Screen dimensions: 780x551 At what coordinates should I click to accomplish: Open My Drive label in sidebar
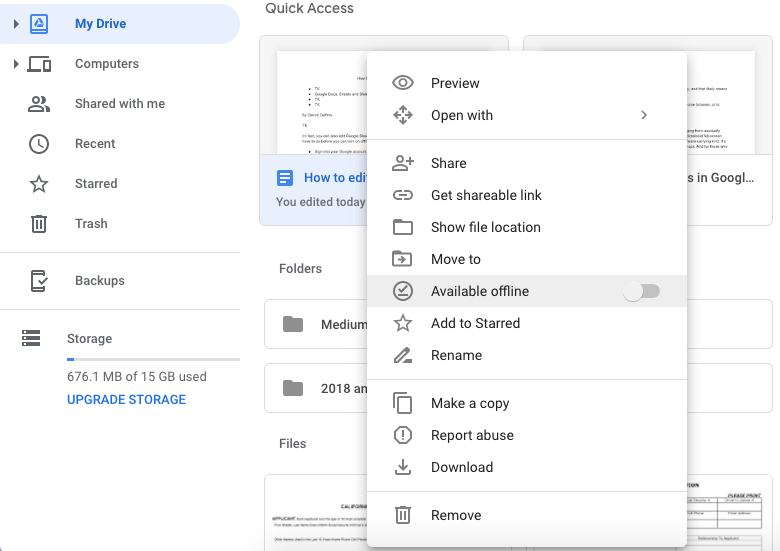click(x=100, y=23)
